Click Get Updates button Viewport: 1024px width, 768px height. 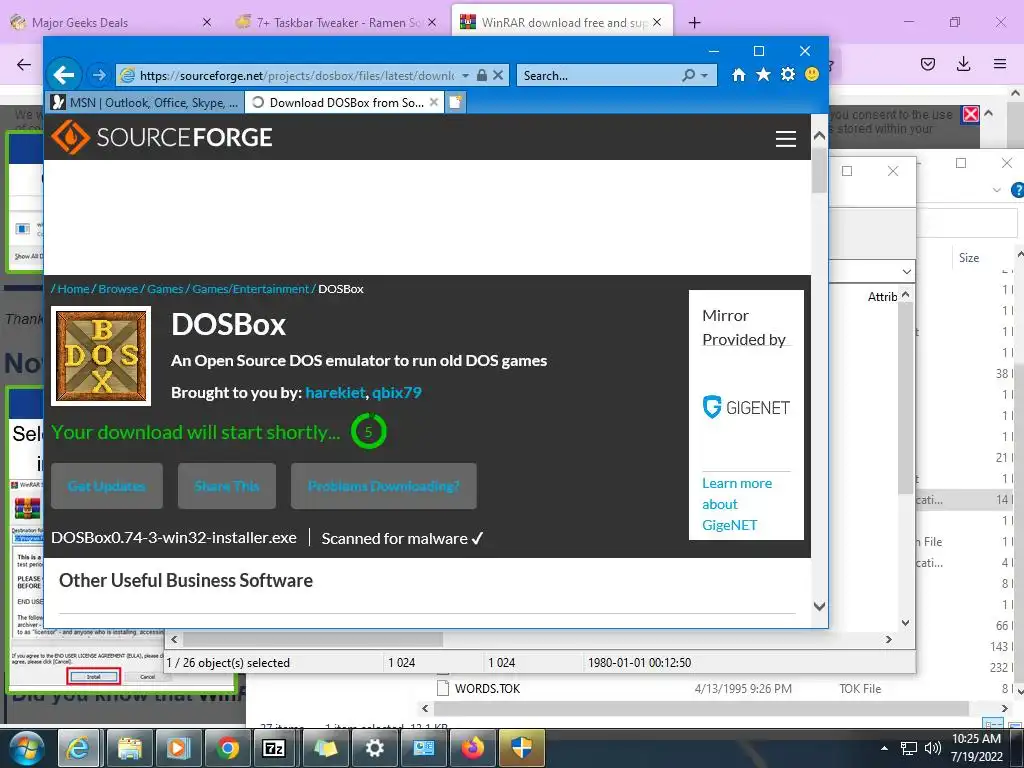pos(106,486)
